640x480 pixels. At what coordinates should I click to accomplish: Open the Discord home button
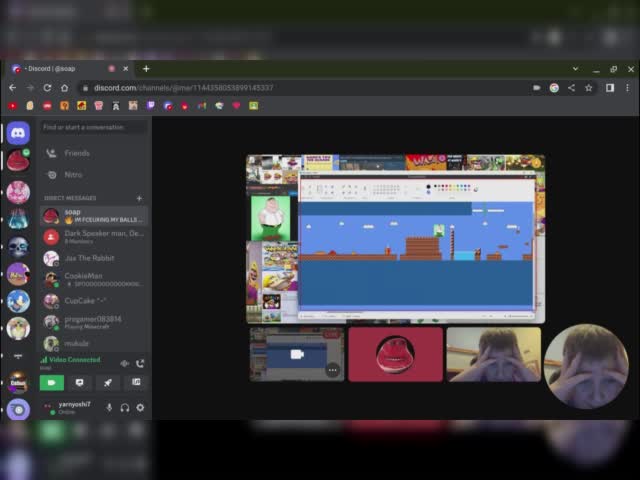coord(18,133)
